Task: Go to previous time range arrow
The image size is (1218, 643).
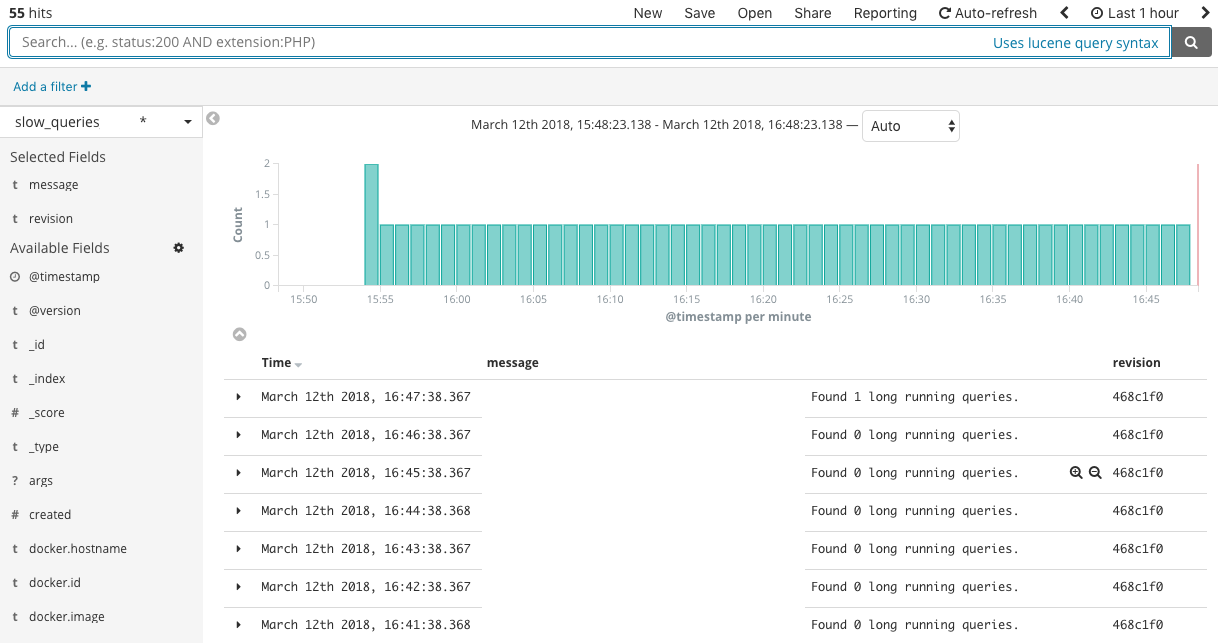Action: 1064,13
